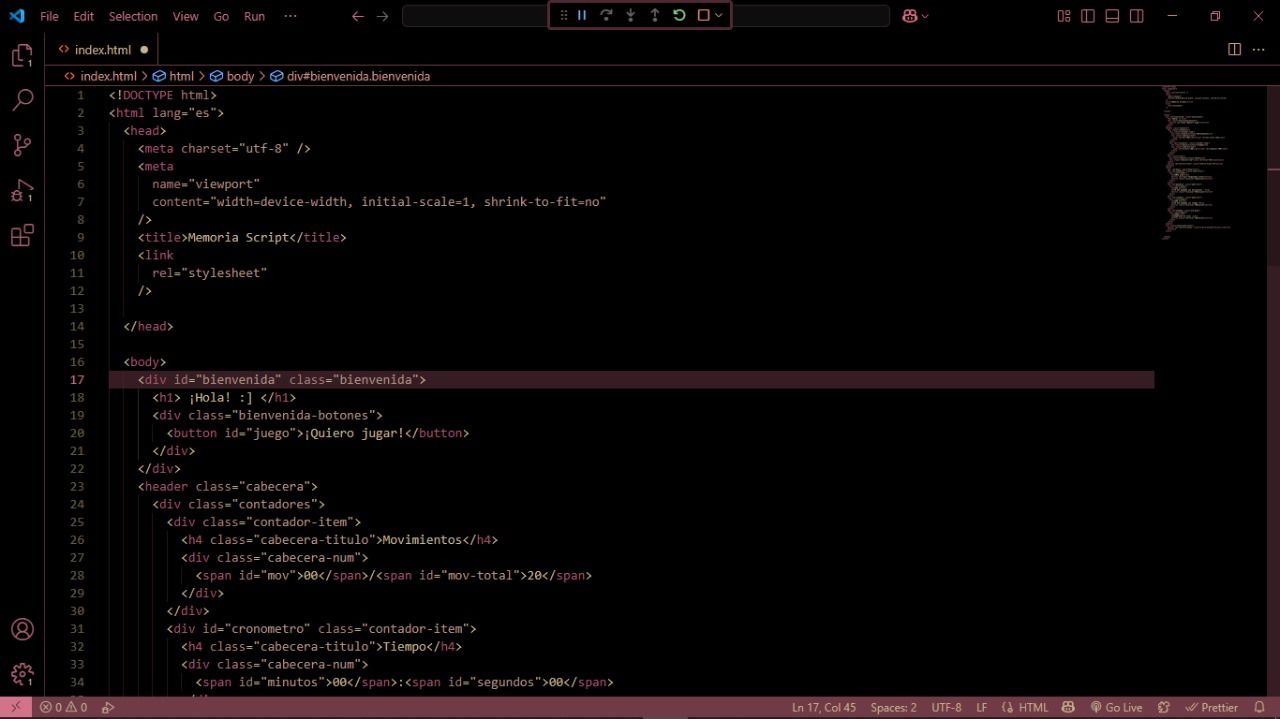This screenshot has height=719, width=1280.
Task: Click the vertical editor scrollbar
Action: (x=1273, y=390)
